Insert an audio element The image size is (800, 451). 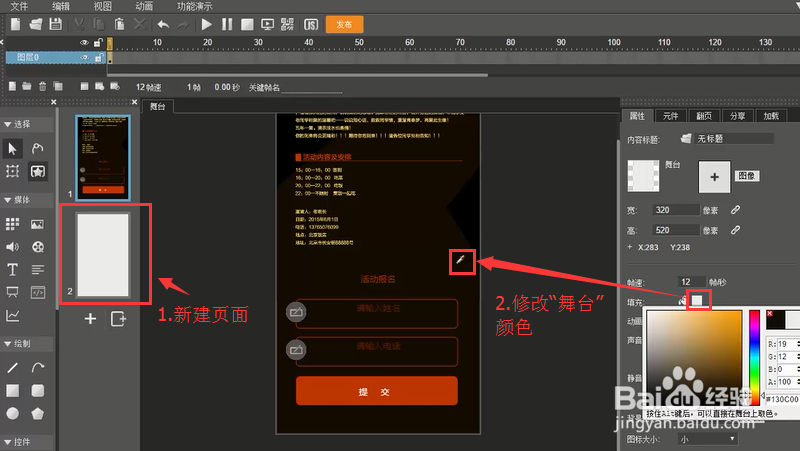tap(12, 247)
